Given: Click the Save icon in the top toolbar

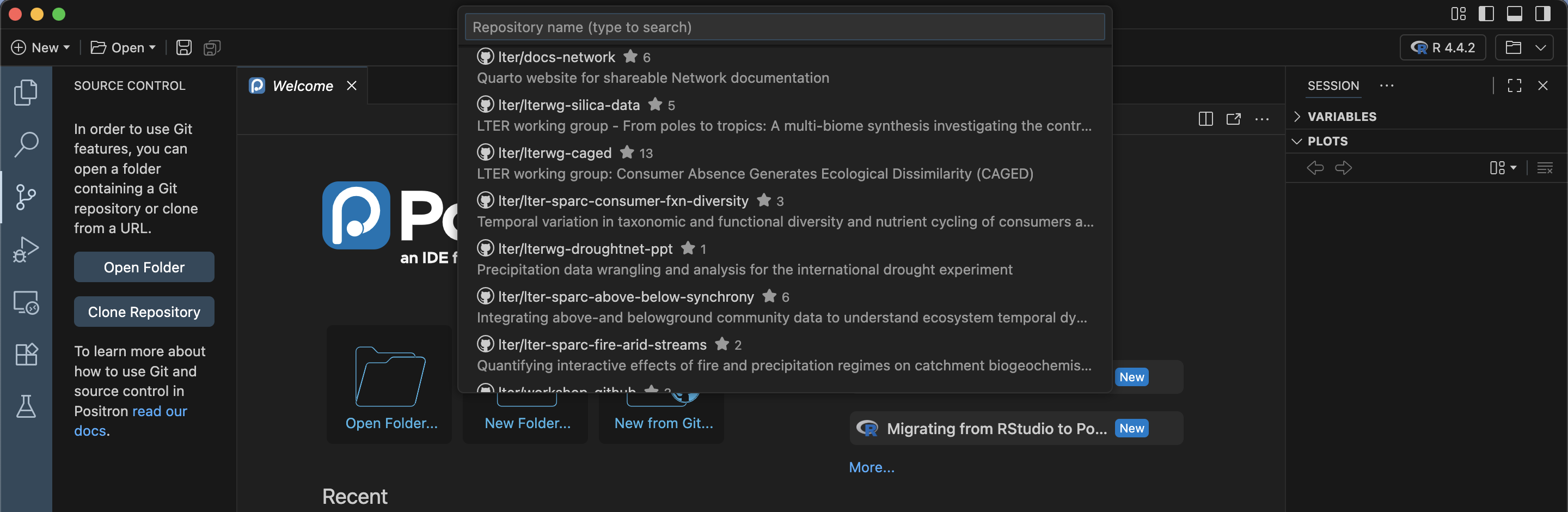Looking at the screenshot, I should point(183,47).
